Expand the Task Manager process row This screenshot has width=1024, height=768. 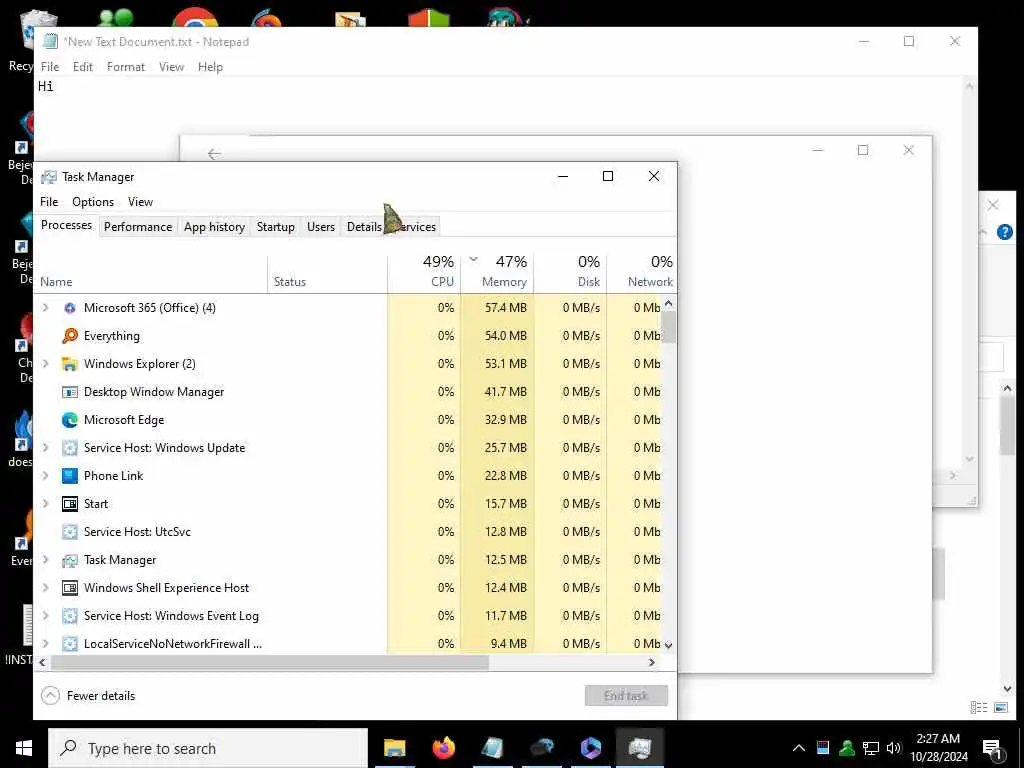(45, 560)
